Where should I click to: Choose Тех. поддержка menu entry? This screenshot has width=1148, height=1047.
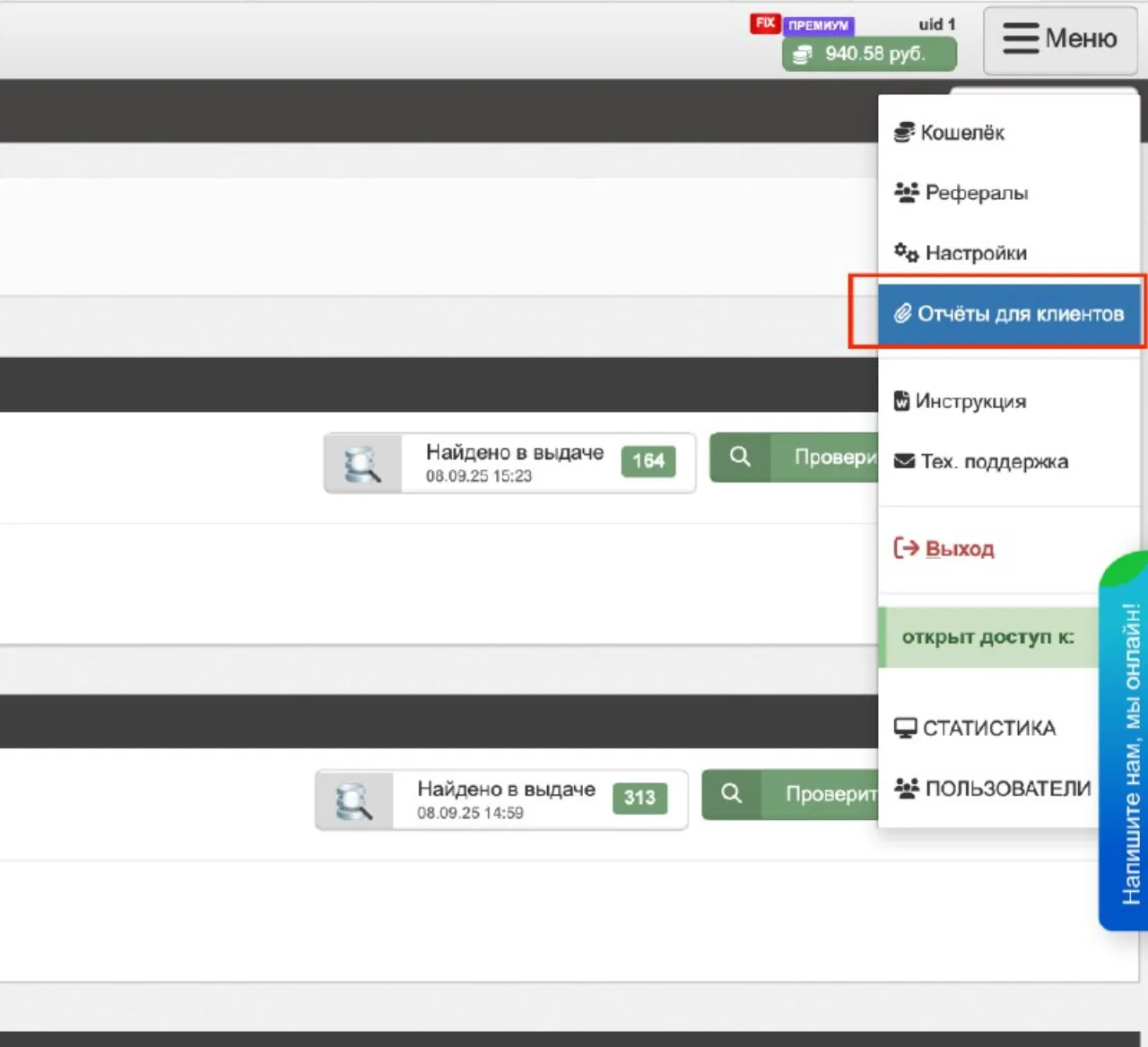pos(1009,461)
